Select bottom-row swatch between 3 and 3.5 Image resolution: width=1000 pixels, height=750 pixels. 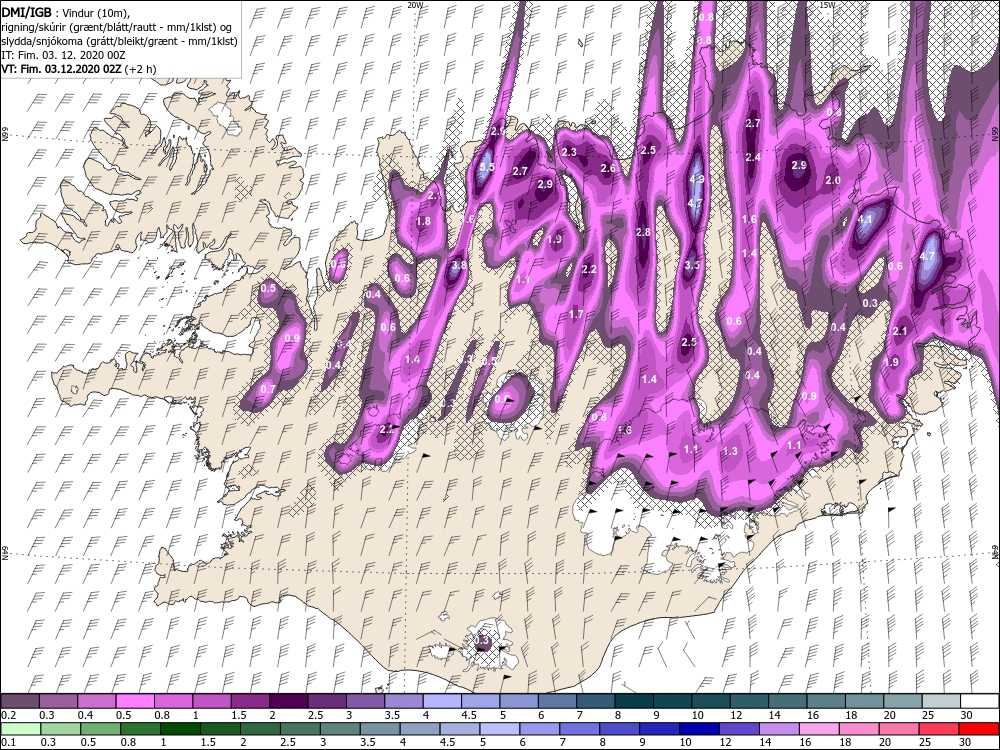(340, 728)
